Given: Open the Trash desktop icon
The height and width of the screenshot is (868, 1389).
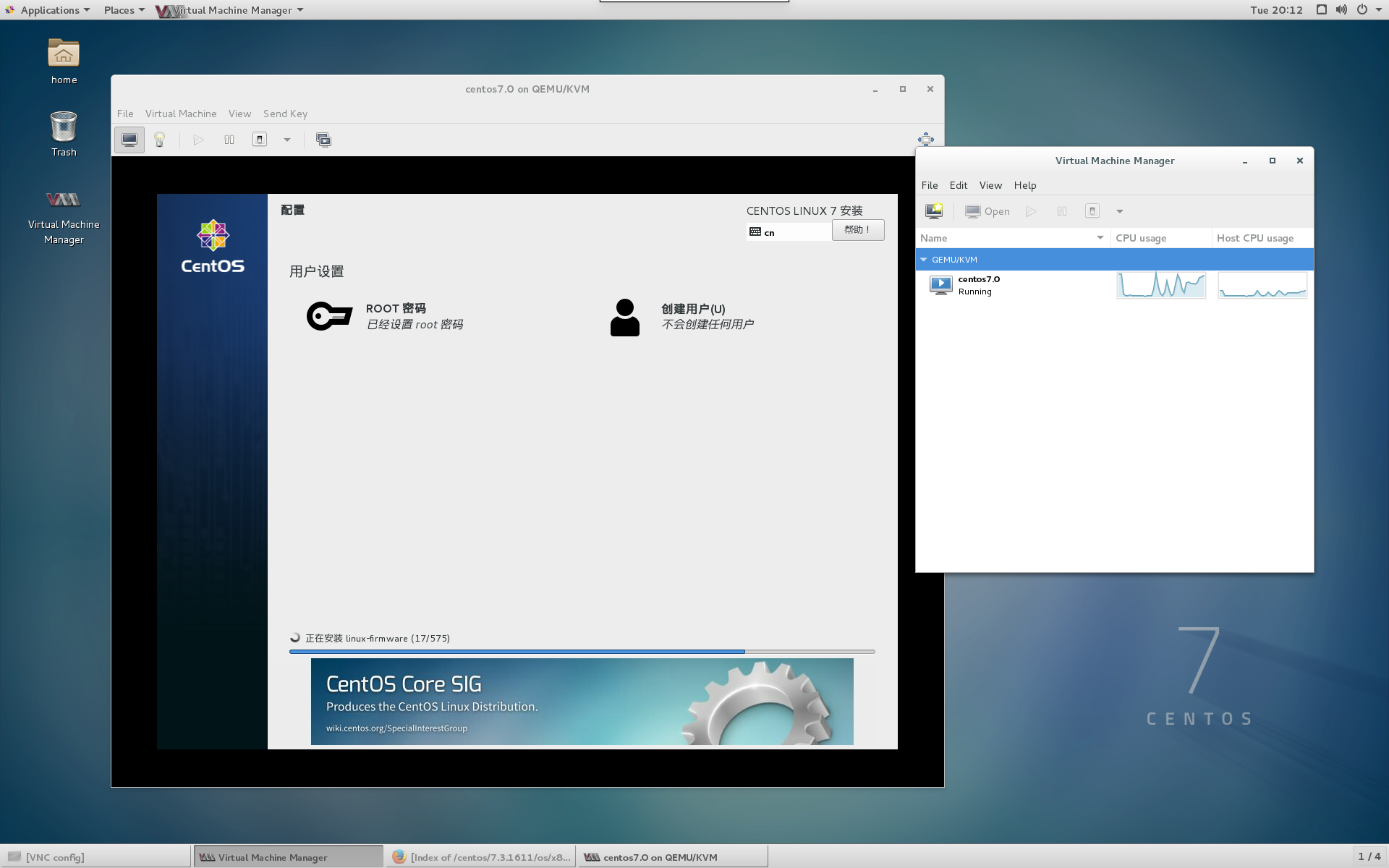Looking at the screenshot, I should (x=64, y=134).
